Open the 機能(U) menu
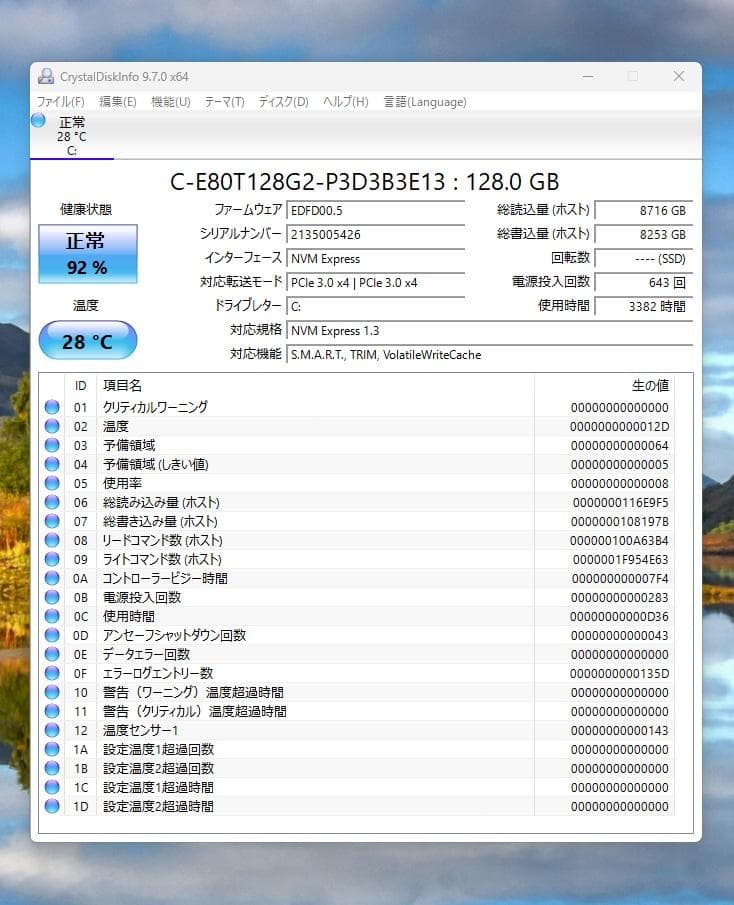The width and height of the screenshot is (734, 905). click(171, 102)
